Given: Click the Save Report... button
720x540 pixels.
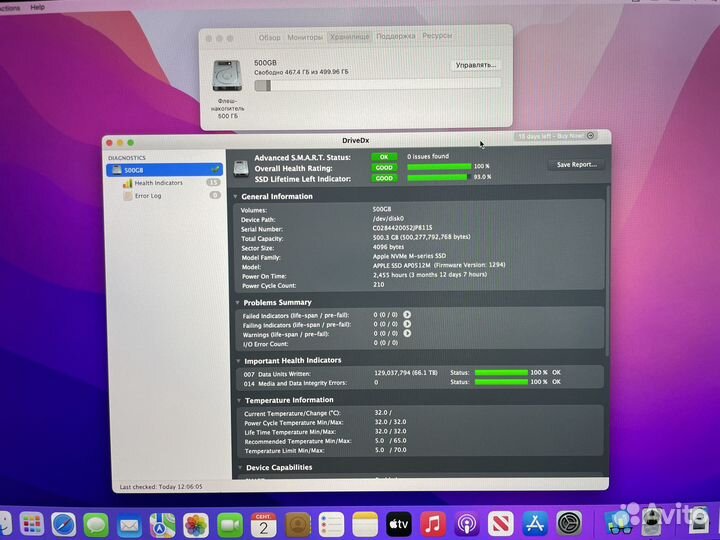Looking at the screenshot, I should 577,164.
